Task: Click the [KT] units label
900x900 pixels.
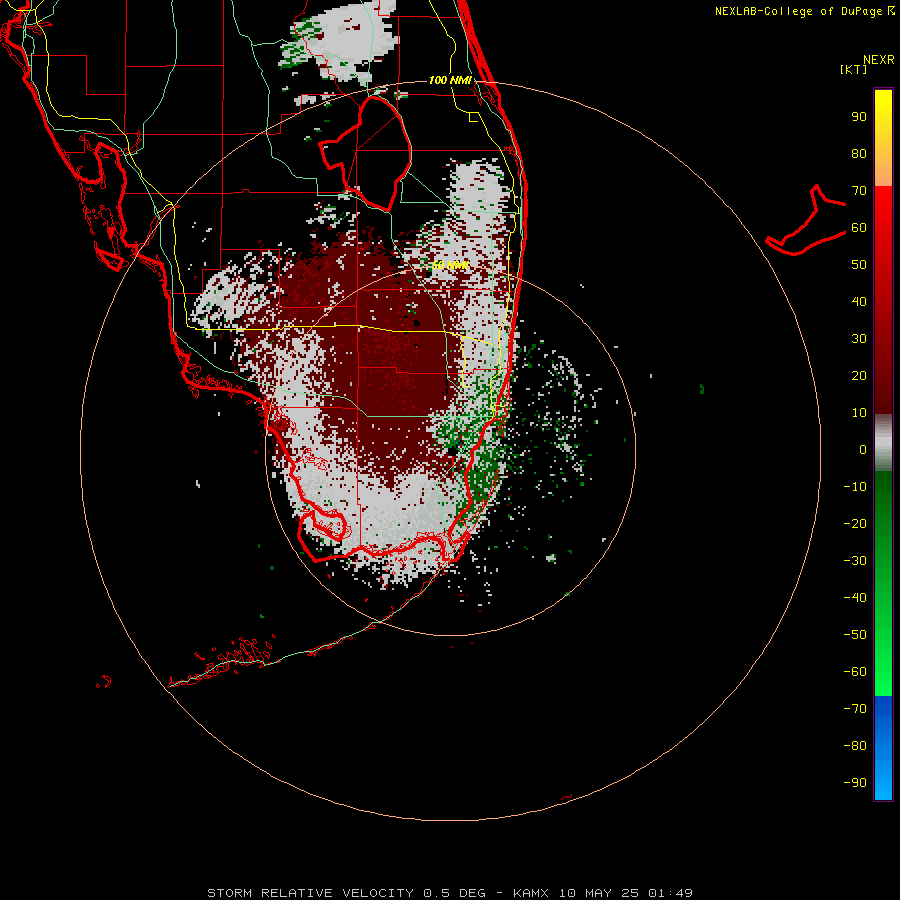Action: pos(854,69)
